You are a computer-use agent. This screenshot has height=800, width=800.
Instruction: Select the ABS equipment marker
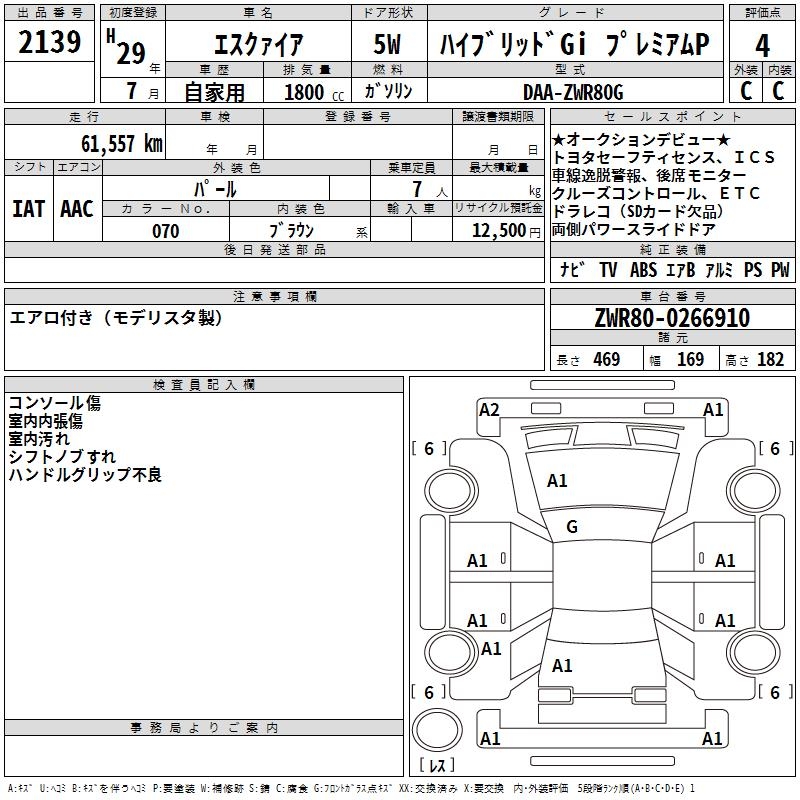pos(643,270)
